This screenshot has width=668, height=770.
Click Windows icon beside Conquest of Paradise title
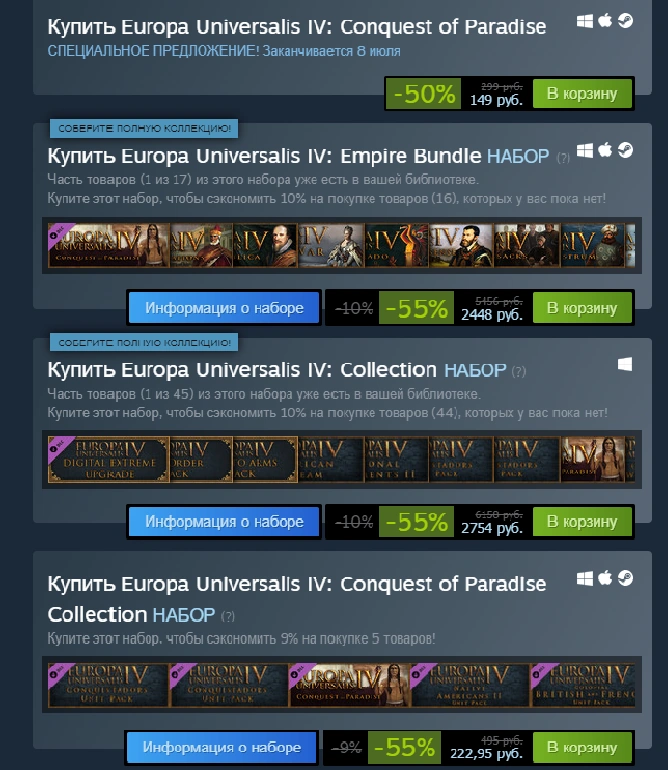point(584,21)
